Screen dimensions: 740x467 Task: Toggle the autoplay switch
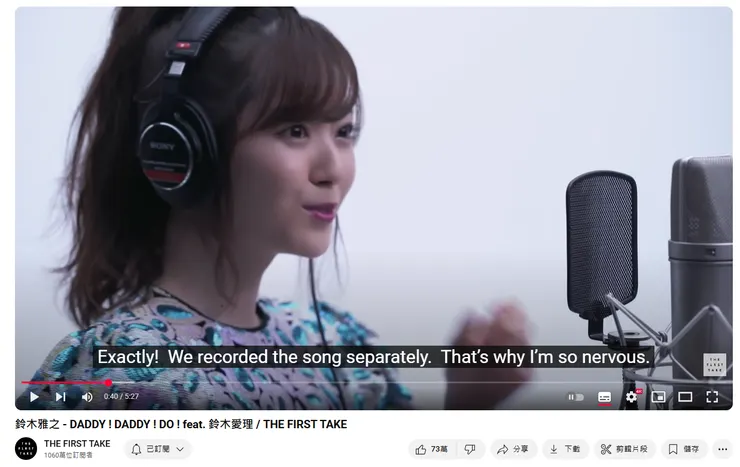pyautogui.click(x=576, y=397)
